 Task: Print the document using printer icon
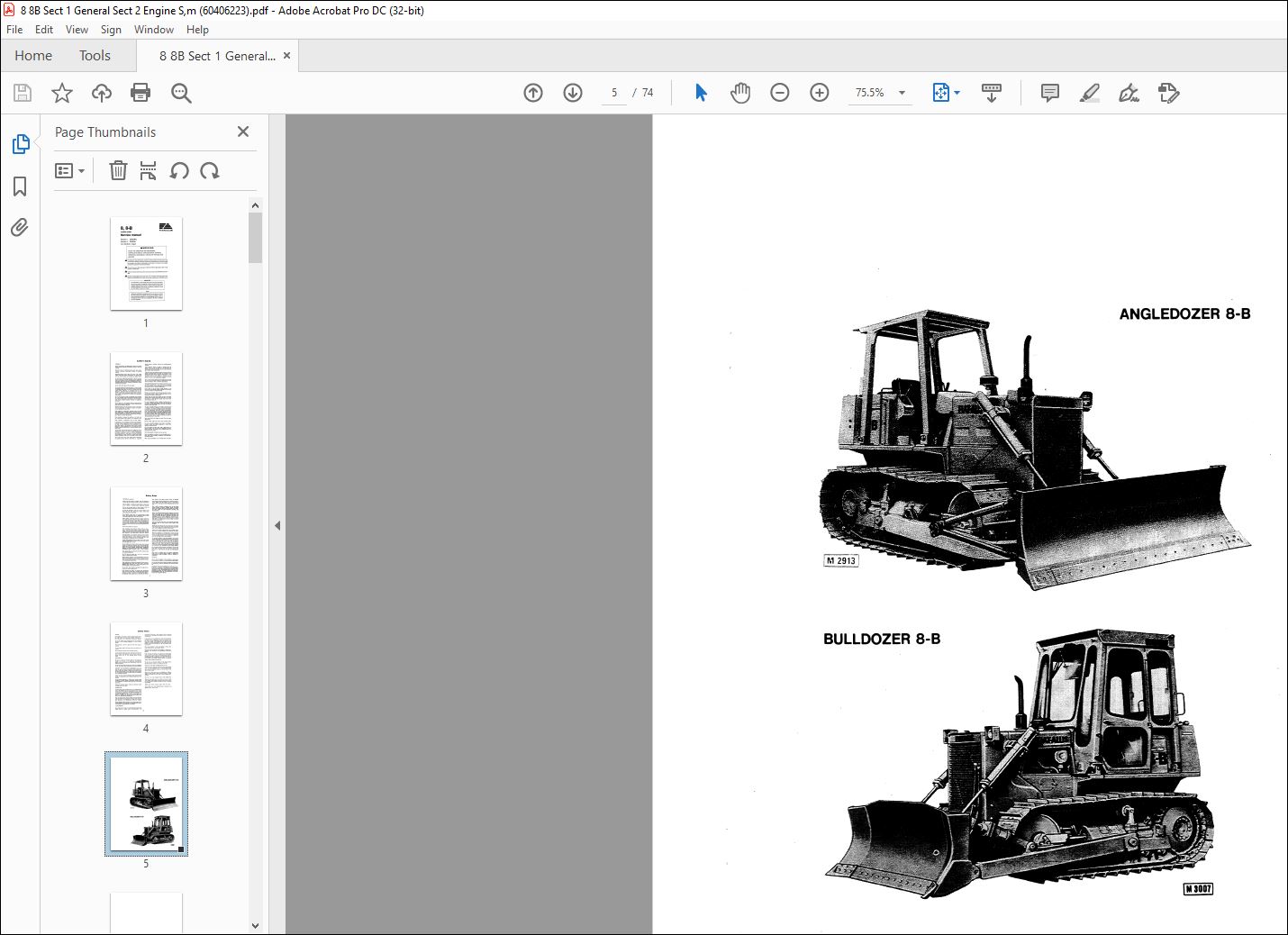point(141,93)
